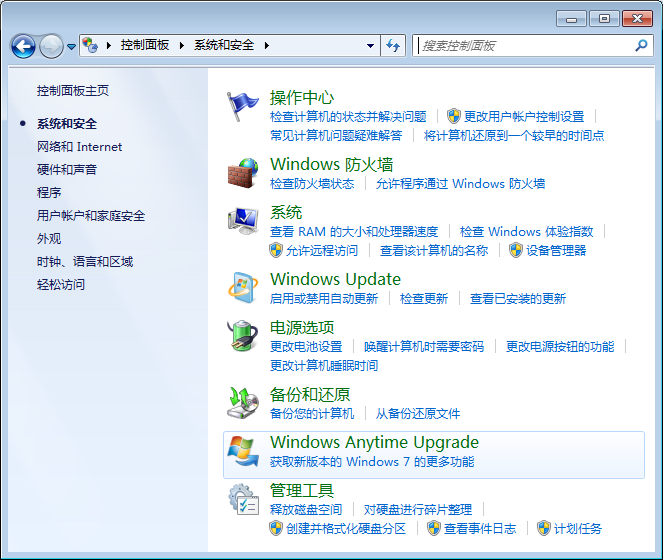Open the 操作中心 heading link
The image size is (663, 560).
pyautogui.click(x=302, y=98)
